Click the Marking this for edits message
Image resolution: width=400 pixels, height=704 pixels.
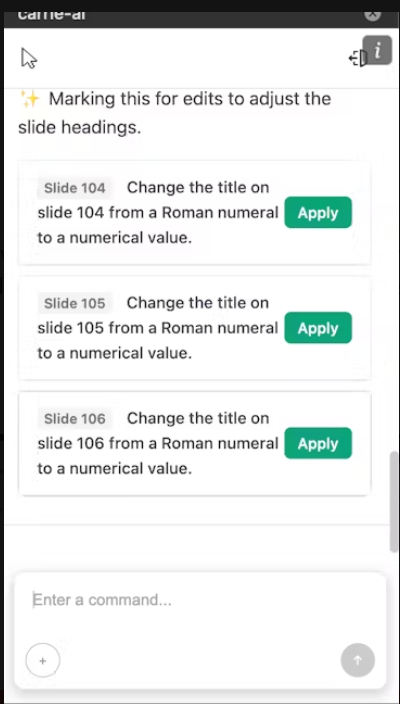coord(175,113)
